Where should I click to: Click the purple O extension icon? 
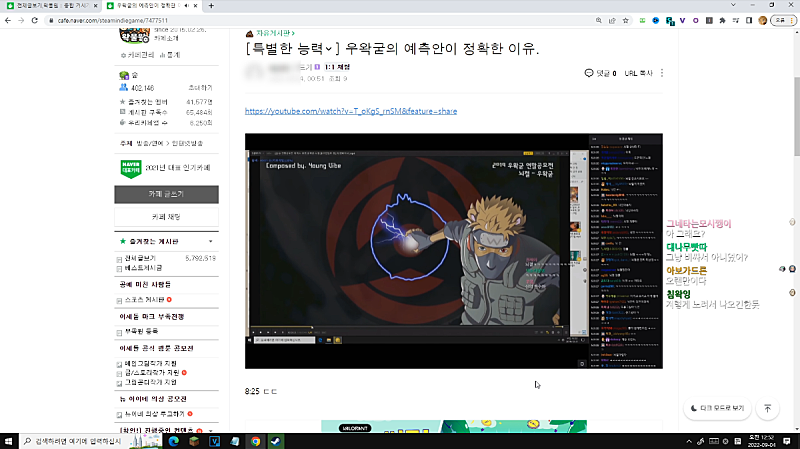tap(695, 20)
